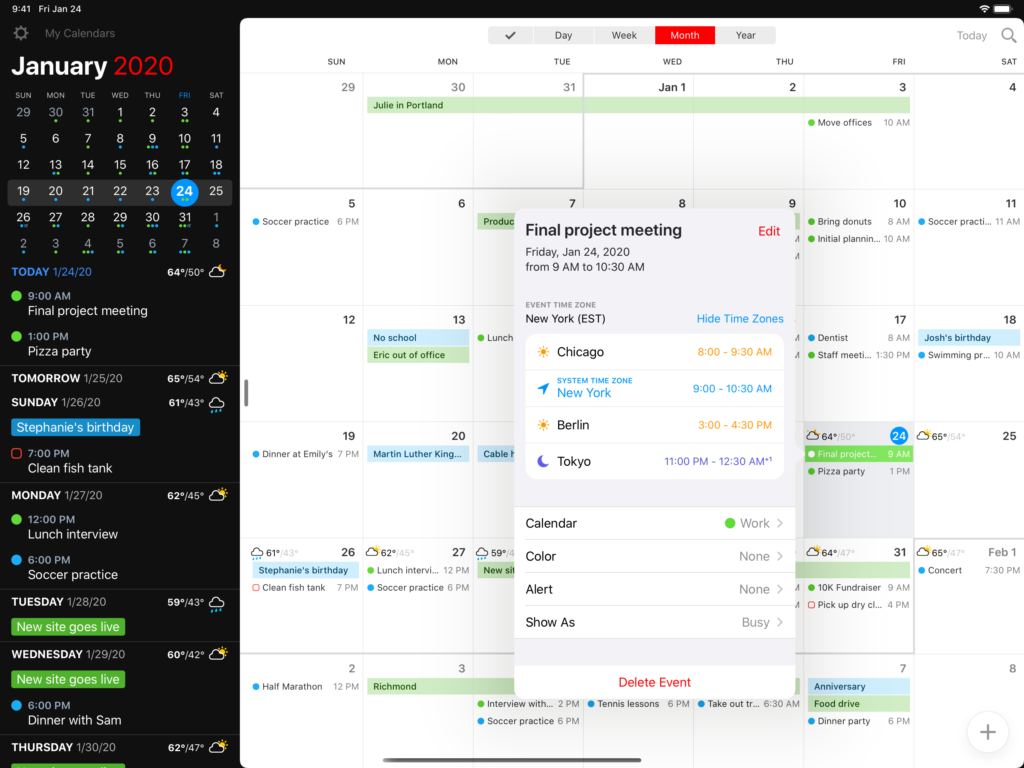Hide Time Zones in event popup
The image size is (1024, 768).
pyautogui.click(x=740, y=319)
